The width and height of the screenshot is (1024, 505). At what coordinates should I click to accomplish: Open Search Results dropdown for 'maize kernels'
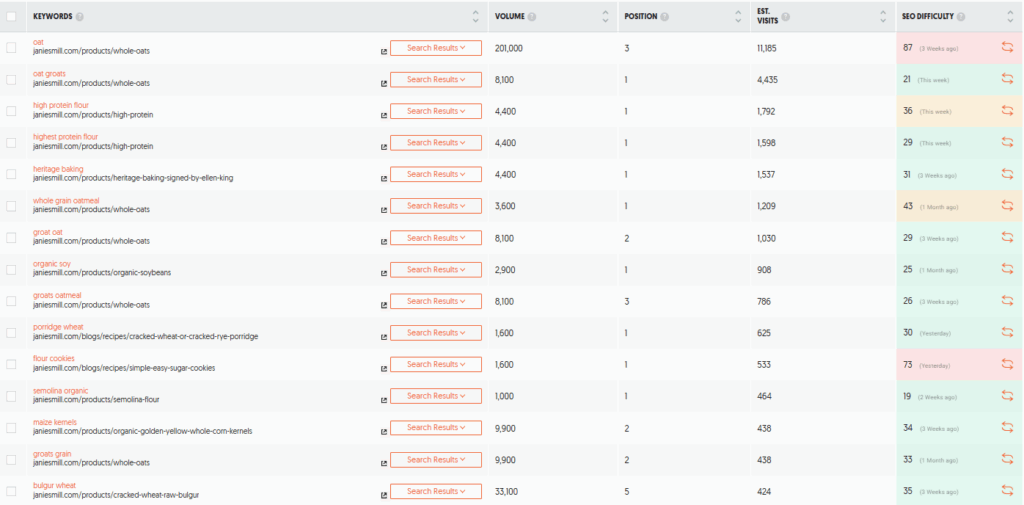click(x=436, y=427)
